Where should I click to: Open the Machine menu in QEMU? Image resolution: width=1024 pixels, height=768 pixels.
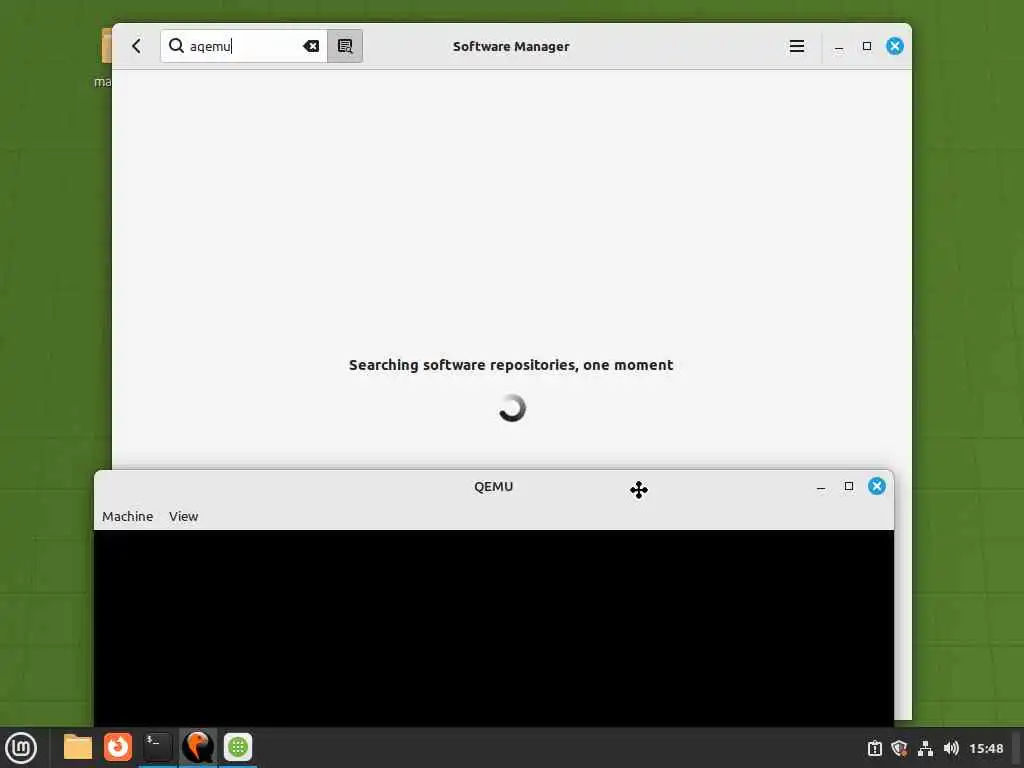pyautogui.click(x=127, y=516)
